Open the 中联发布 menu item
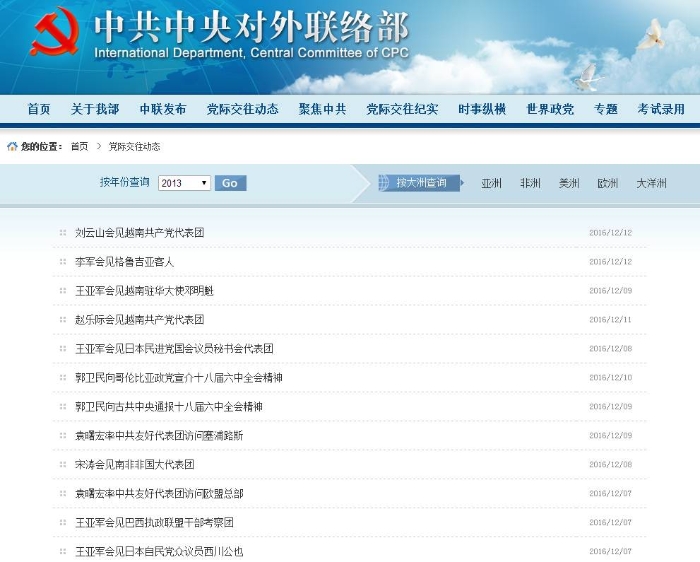 pos(163,109)
